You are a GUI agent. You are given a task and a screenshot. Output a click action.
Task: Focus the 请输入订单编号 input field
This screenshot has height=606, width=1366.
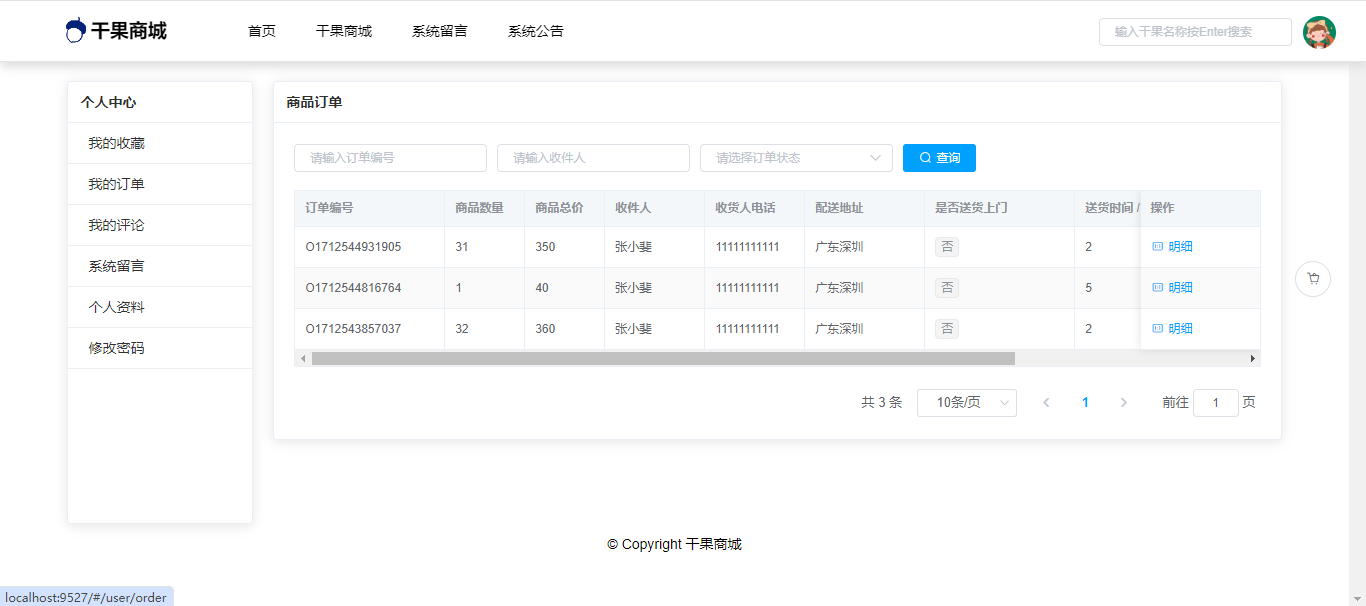point(390,158)
